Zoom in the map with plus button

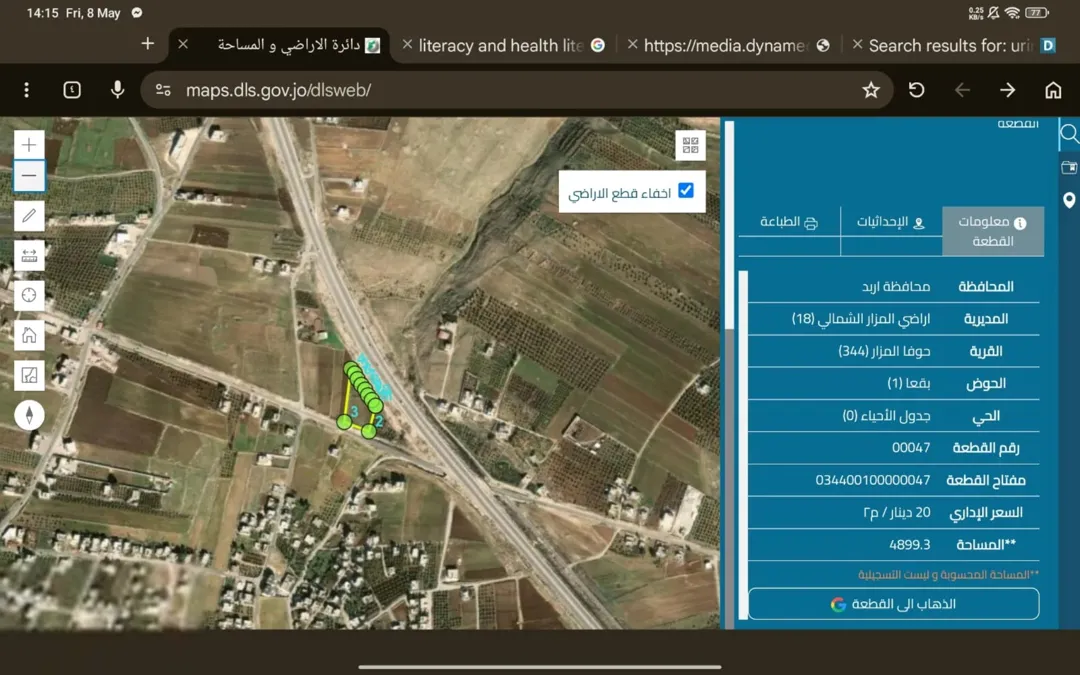29,145
